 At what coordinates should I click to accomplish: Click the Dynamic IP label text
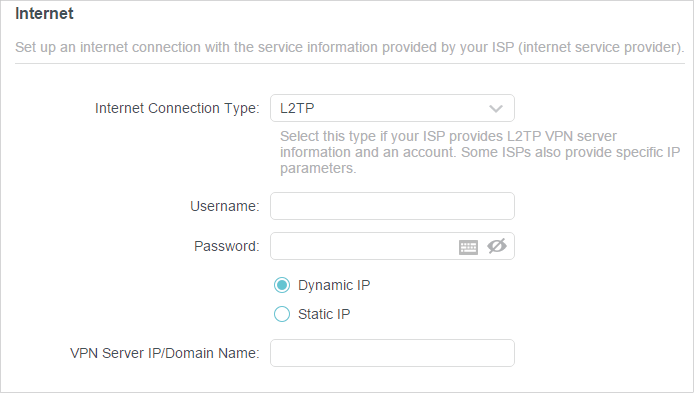(x=334, y=285)
